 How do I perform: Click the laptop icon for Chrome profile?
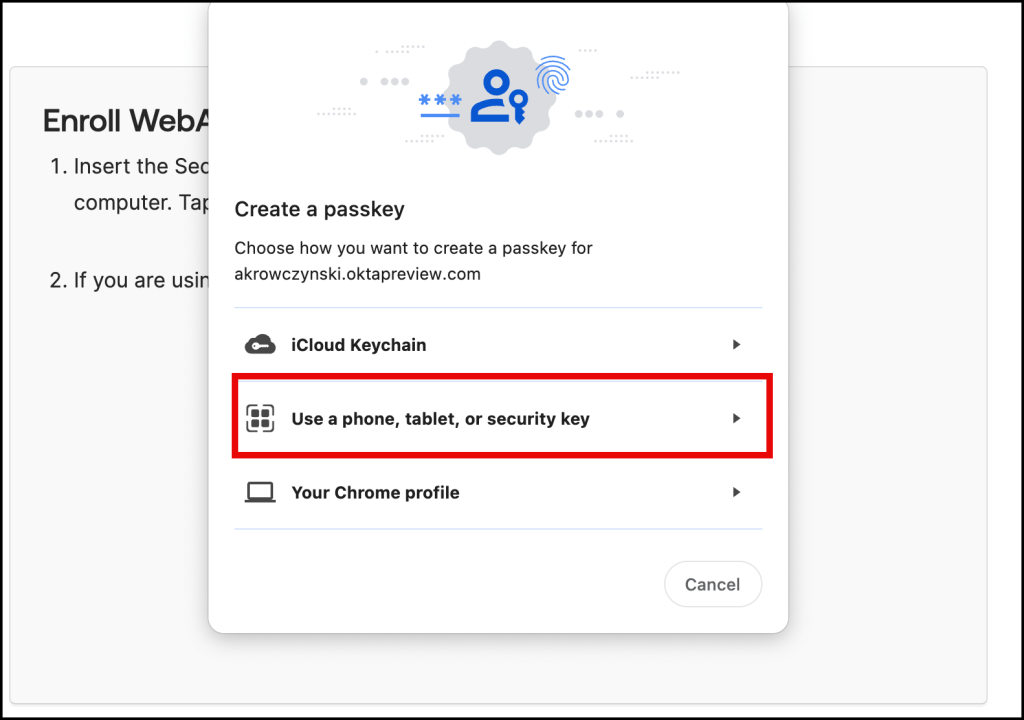pyautogui.click(x=260, y=493)
